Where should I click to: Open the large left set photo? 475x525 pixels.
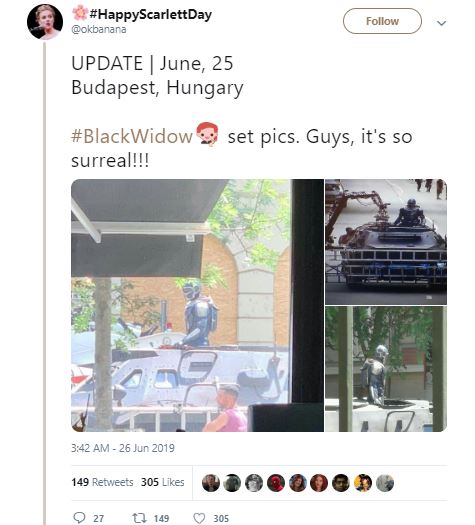(x=197, y=305)
